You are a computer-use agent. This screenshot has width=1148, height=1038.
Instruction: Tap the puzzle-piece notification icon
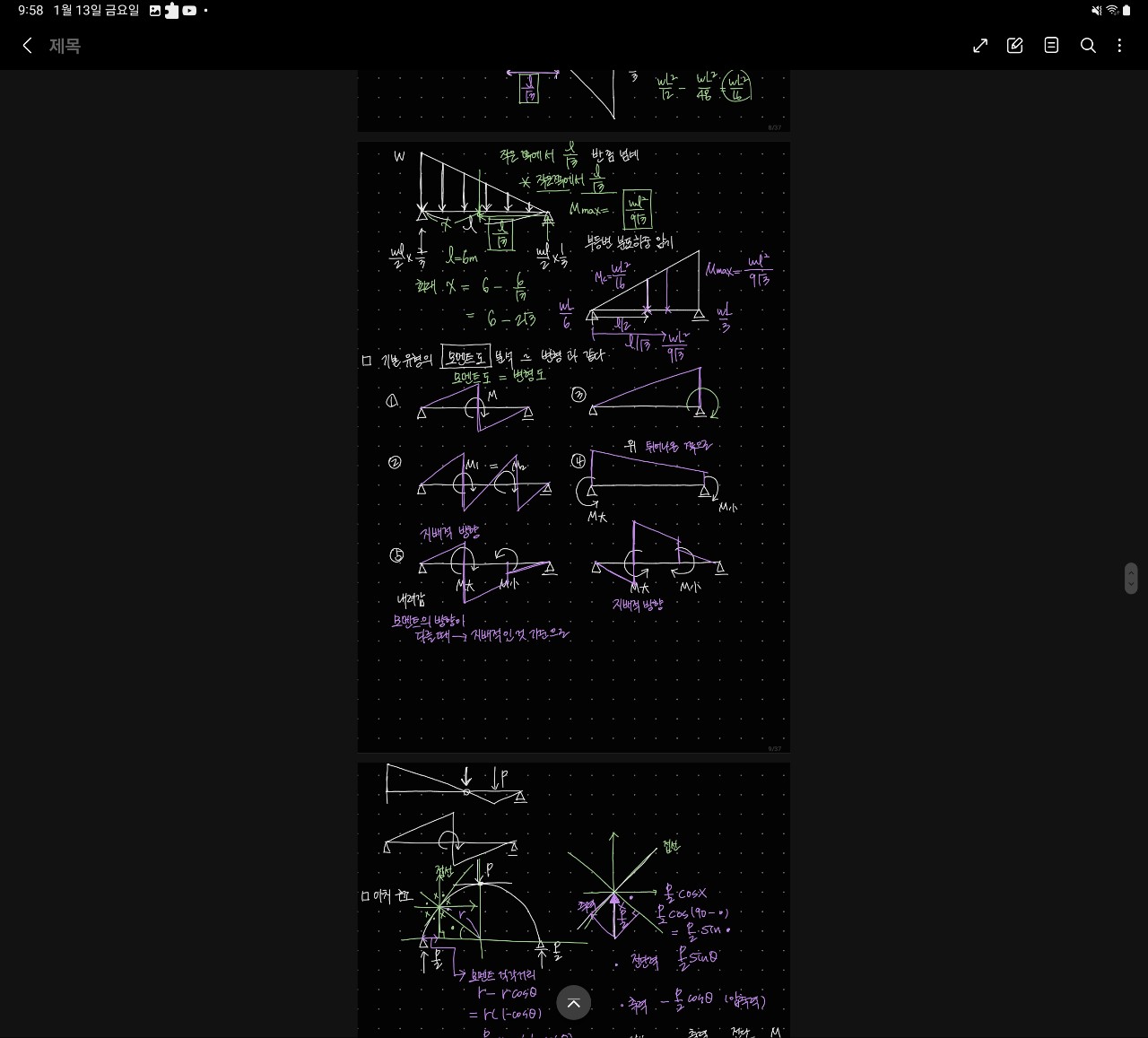coord(171,11)
